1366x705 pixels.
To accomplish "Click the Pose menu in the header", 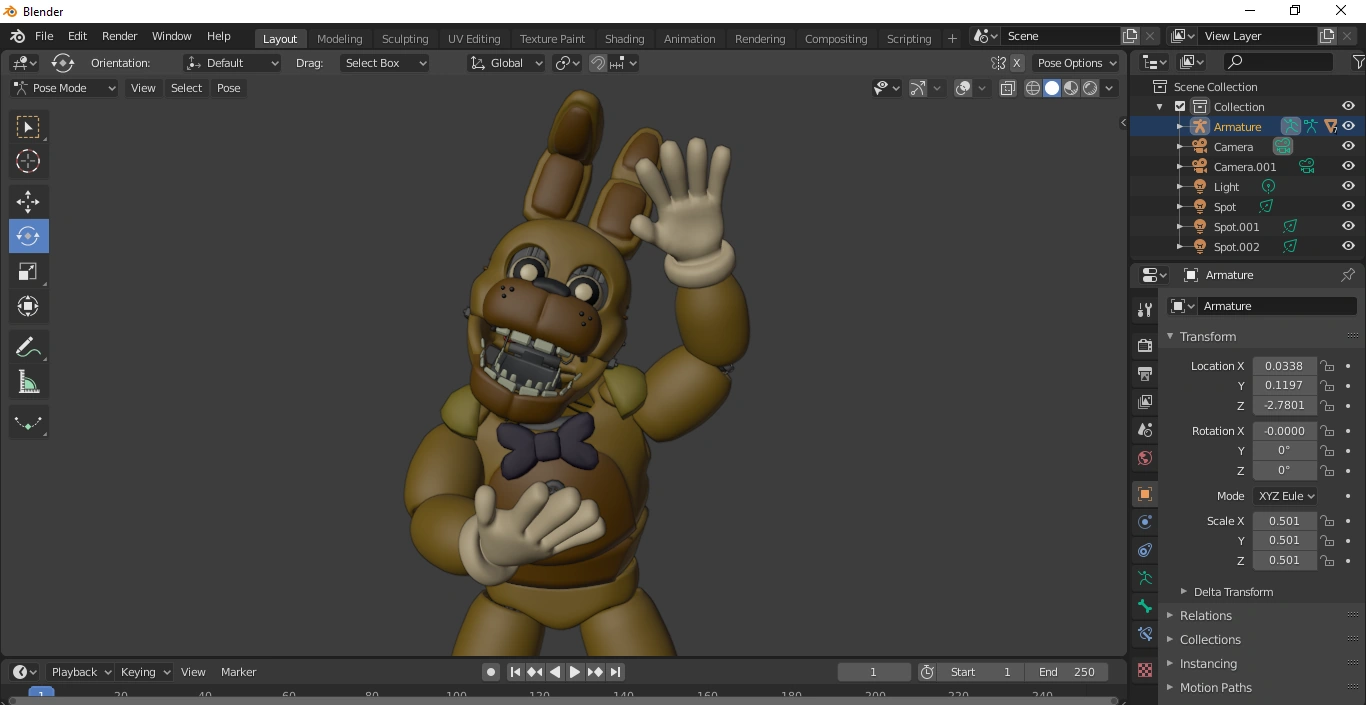I will 228,88.
